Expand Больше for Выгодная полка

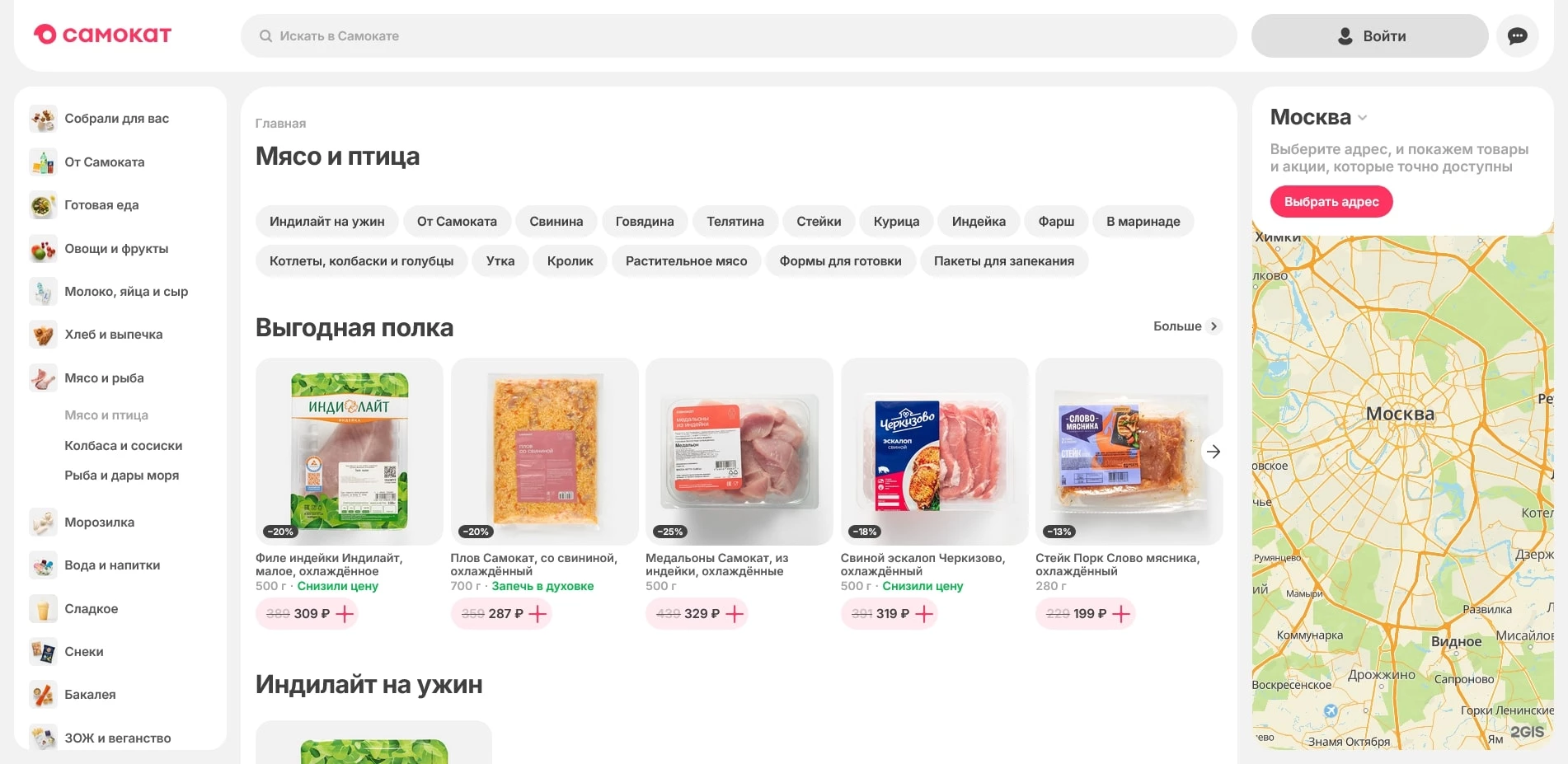[1186, 326]
